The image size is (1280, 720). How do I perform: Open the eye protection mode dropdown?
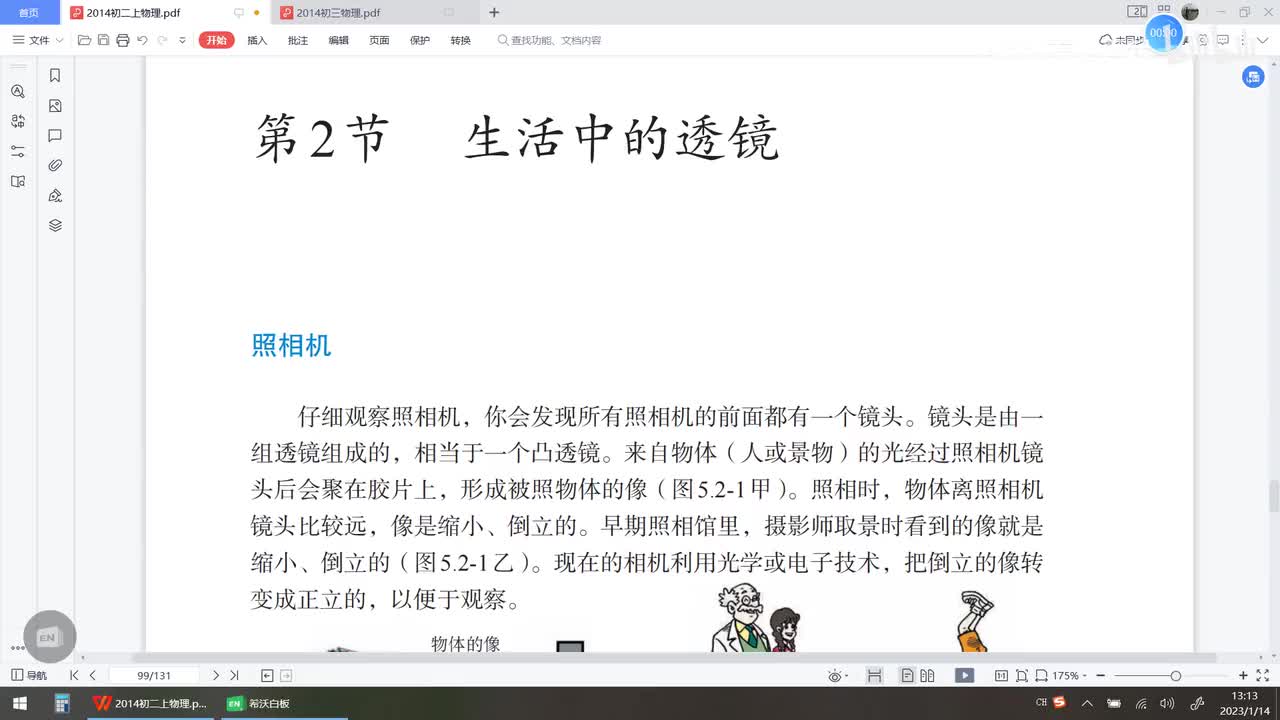click(837, 676)
